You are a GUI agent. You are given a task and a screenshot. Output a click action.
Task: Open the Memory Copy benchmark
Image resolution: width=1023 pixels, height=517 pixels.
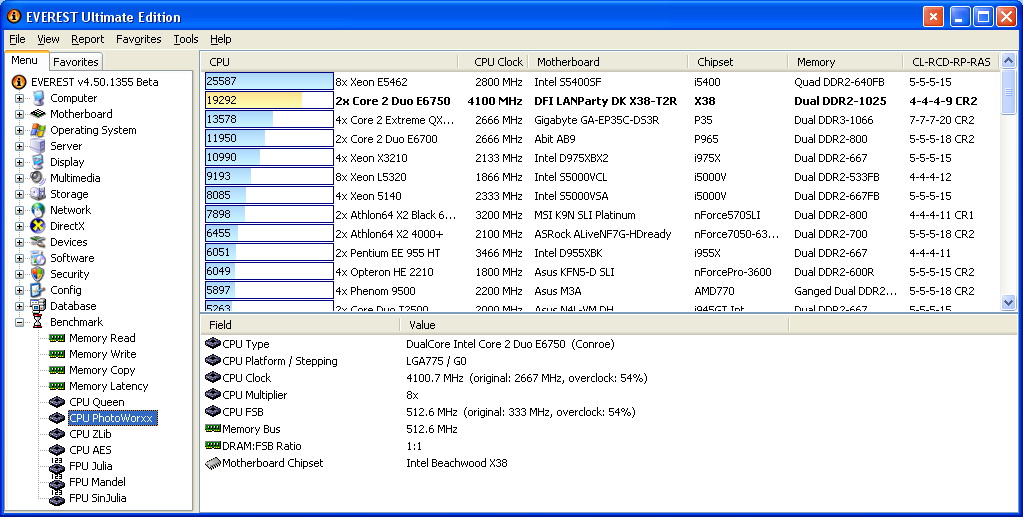(102, 370)
